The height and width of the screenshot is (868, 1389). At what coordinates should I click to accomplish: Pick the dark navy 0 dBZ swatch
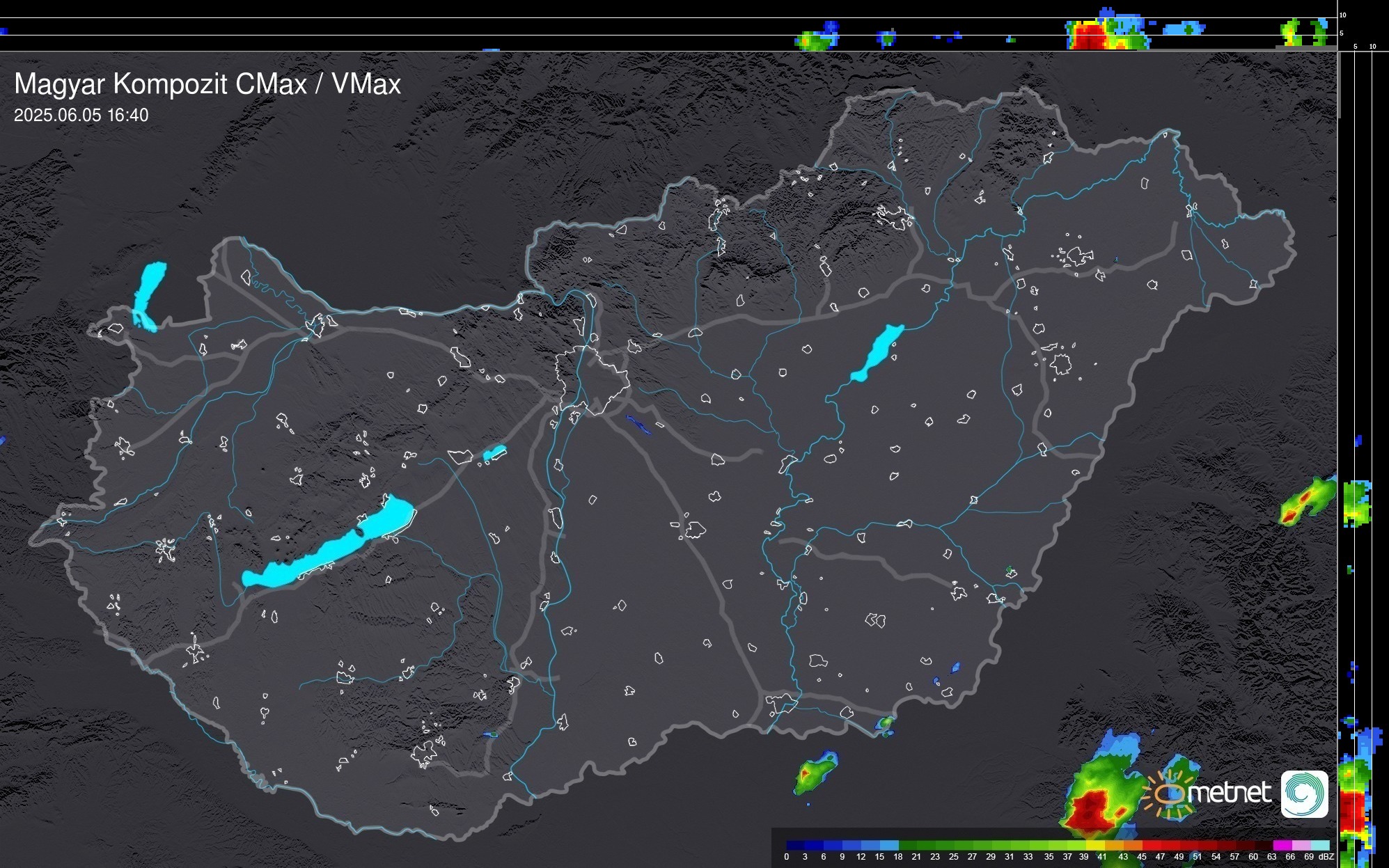[795, 845]
